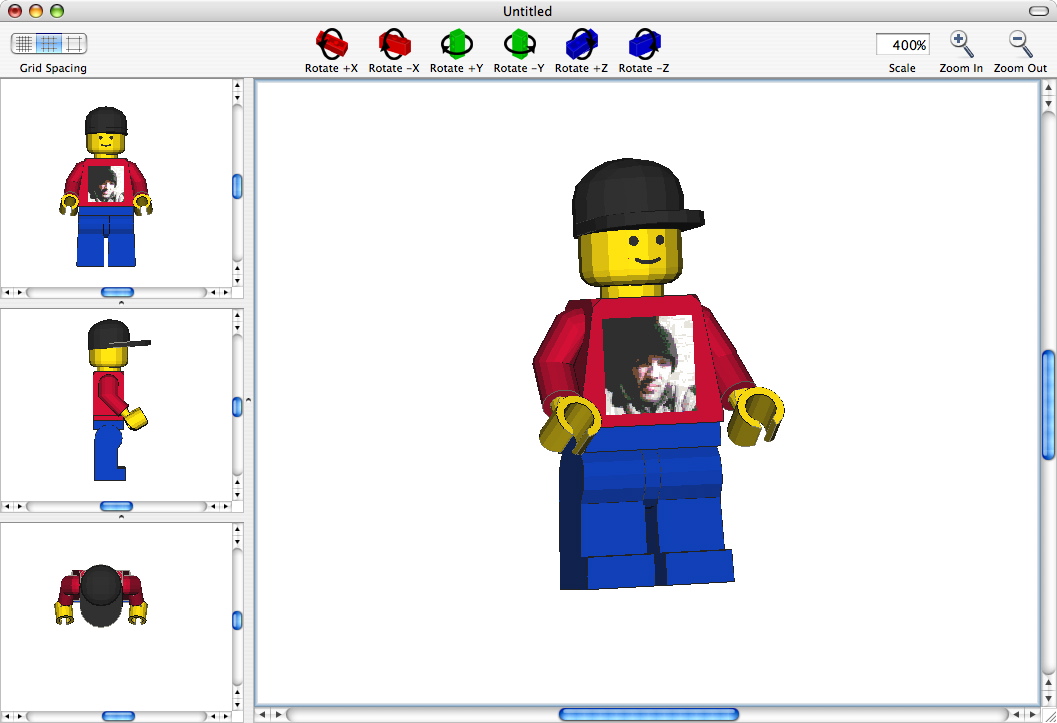The image size is (1057, 723).
Task: Click the disclosure chevron below the side view panel
Action: 121,516
